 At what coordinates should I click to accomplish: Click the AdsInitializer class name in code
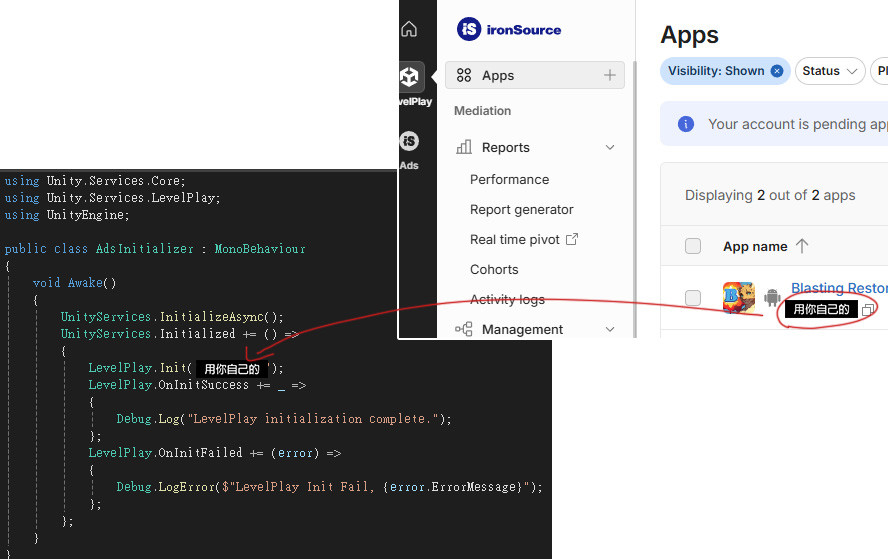(x=144, y=249)
